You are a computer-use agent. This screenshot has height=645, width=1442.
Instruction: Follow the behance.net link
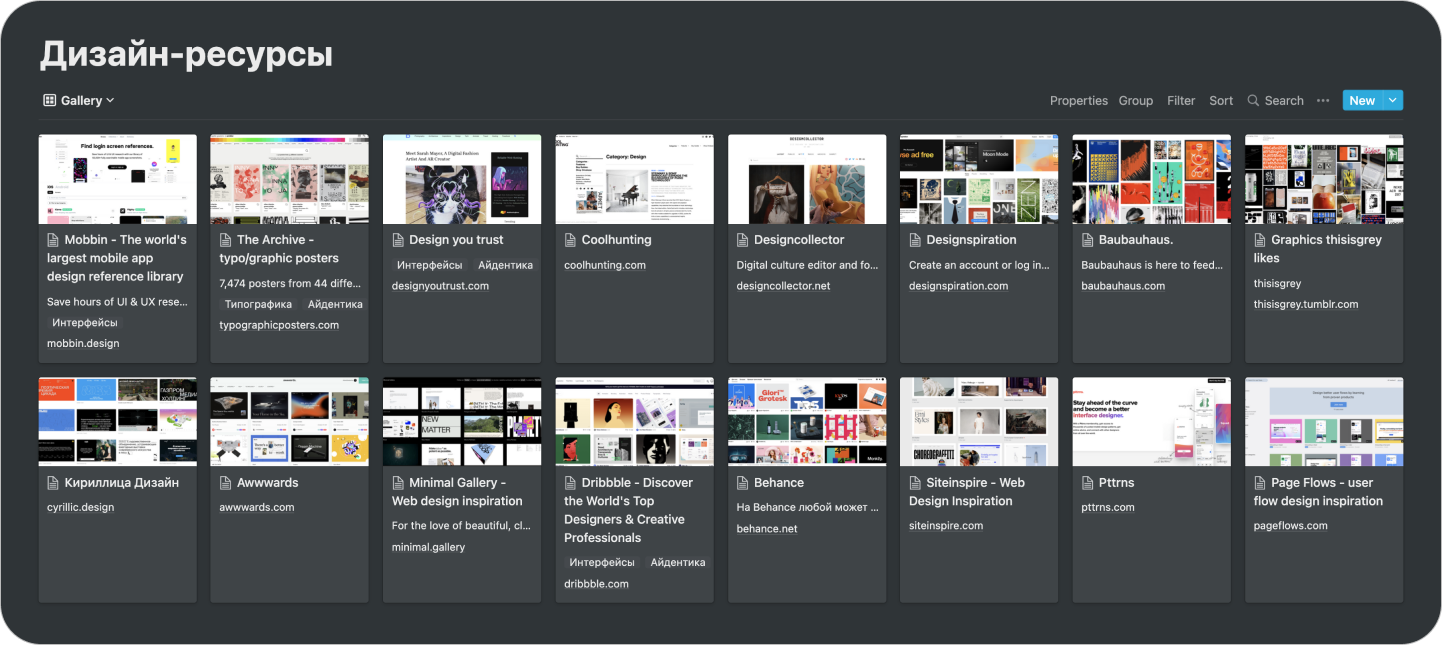(x=767, y=529)
